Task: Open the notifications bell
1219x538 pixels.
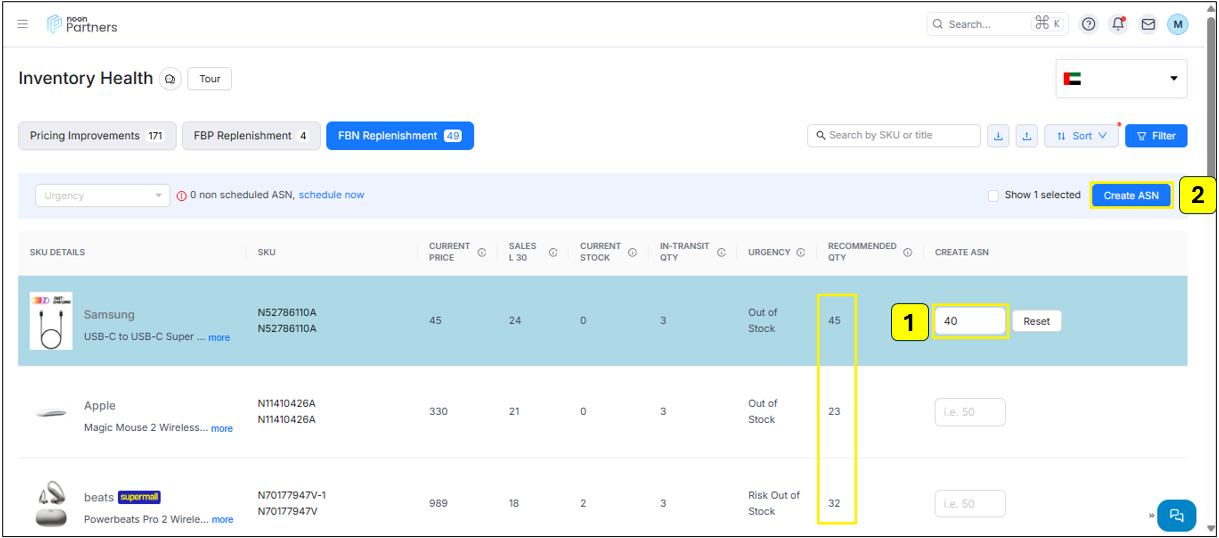Action: (x=1118, y=24)
